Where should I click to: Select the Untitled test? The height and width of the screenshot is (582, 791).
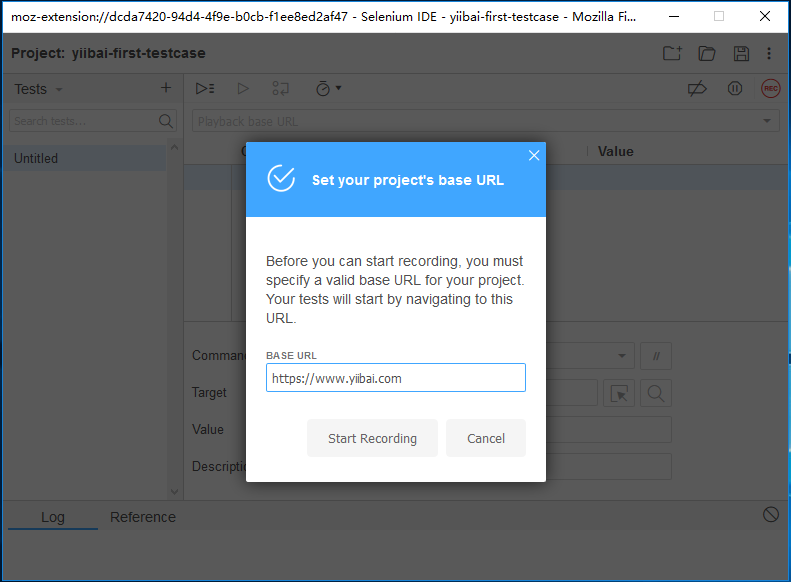(84, 158)
